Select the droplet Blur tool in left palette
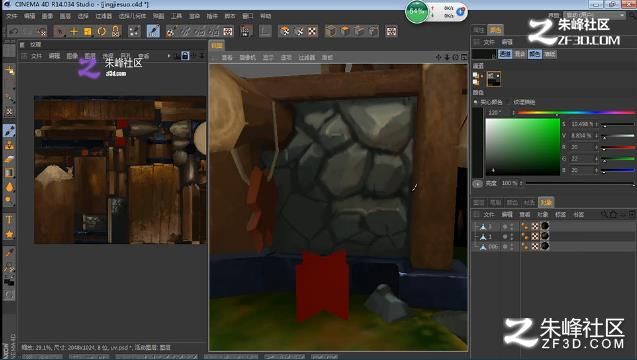Viewport: 637px width, 360px height. pyautogui.click(x=9, y=187)
